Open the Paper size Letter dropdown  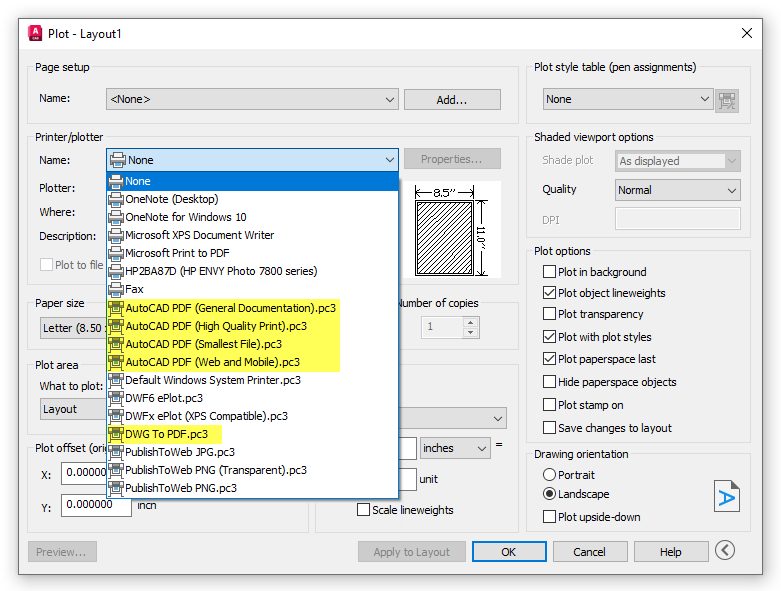tap(73, 328)
